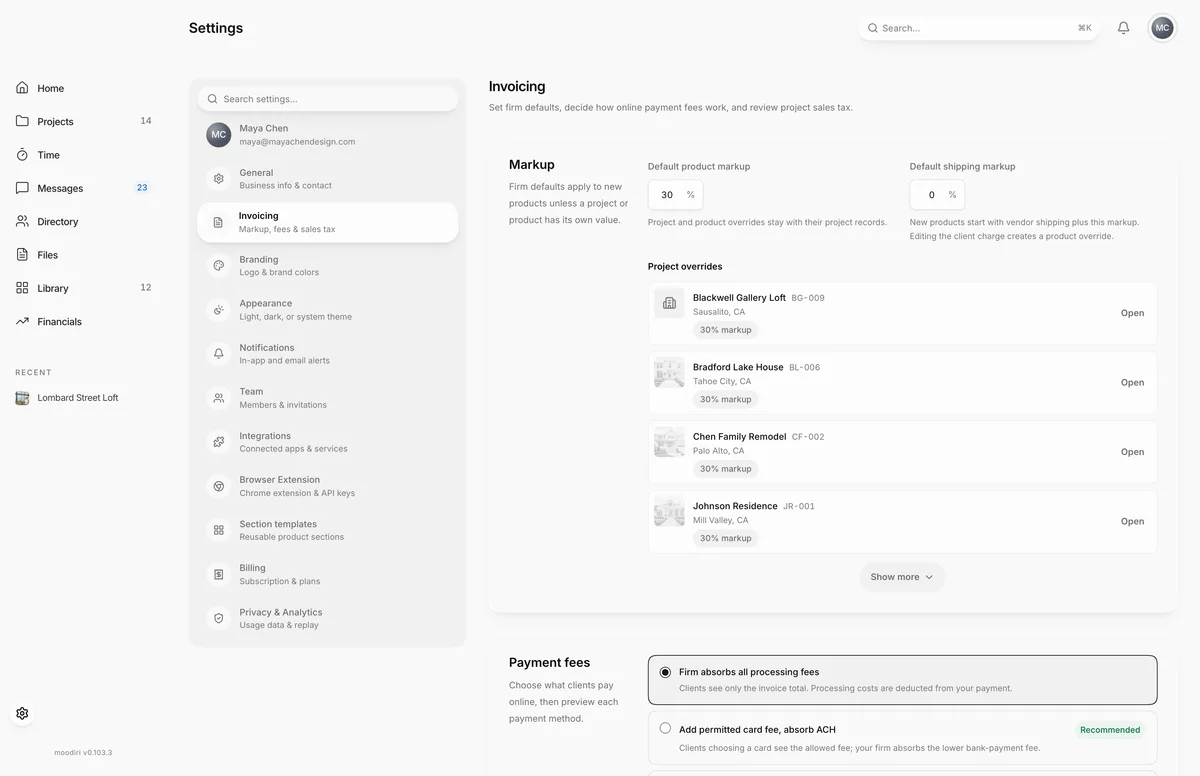Viewport: 1200px width, 776px height.
Task: Expand the Show more overrides button
Action: [x=902, y=577]
